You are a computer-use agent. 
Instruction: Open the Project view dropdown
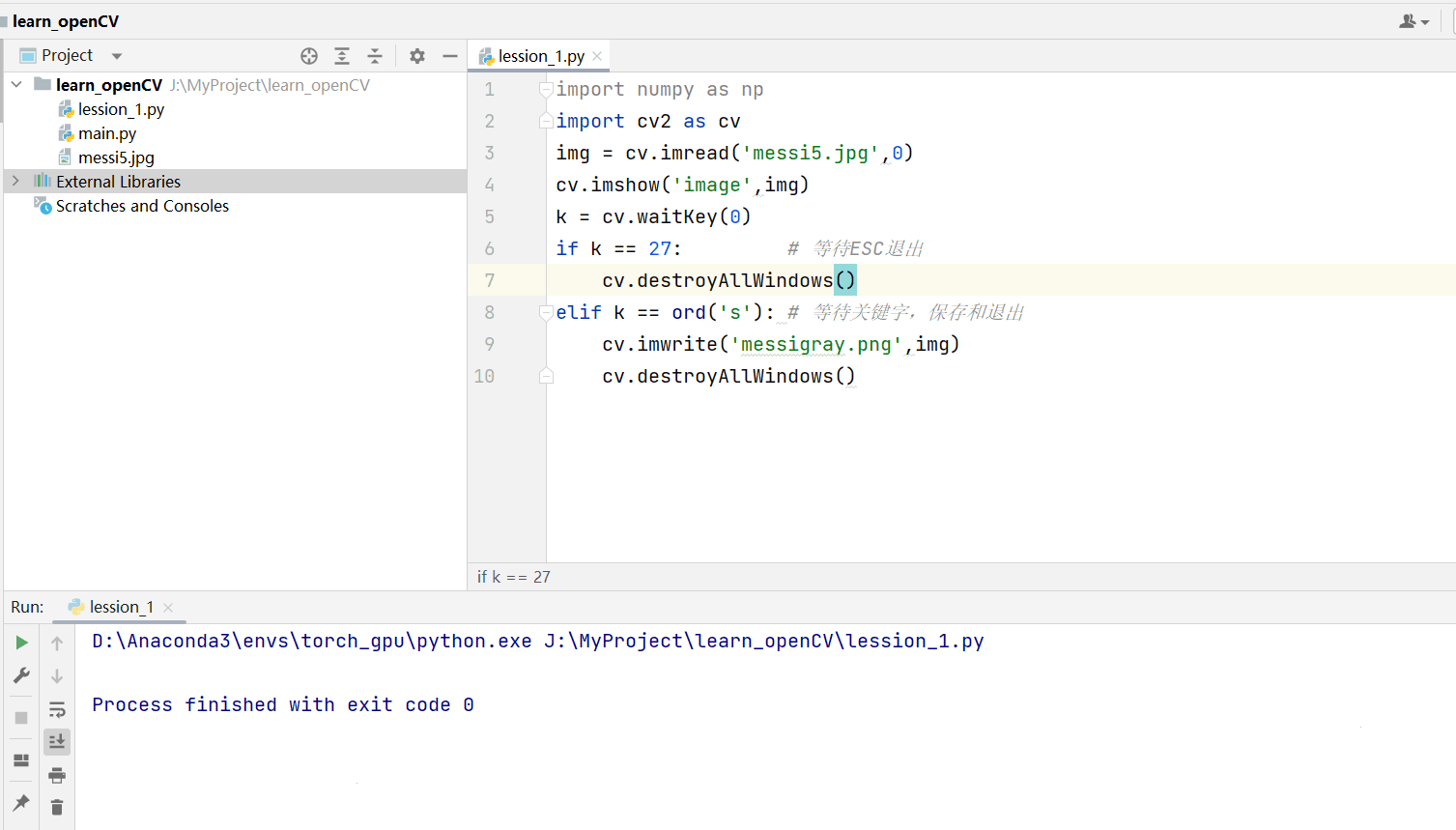117,56
